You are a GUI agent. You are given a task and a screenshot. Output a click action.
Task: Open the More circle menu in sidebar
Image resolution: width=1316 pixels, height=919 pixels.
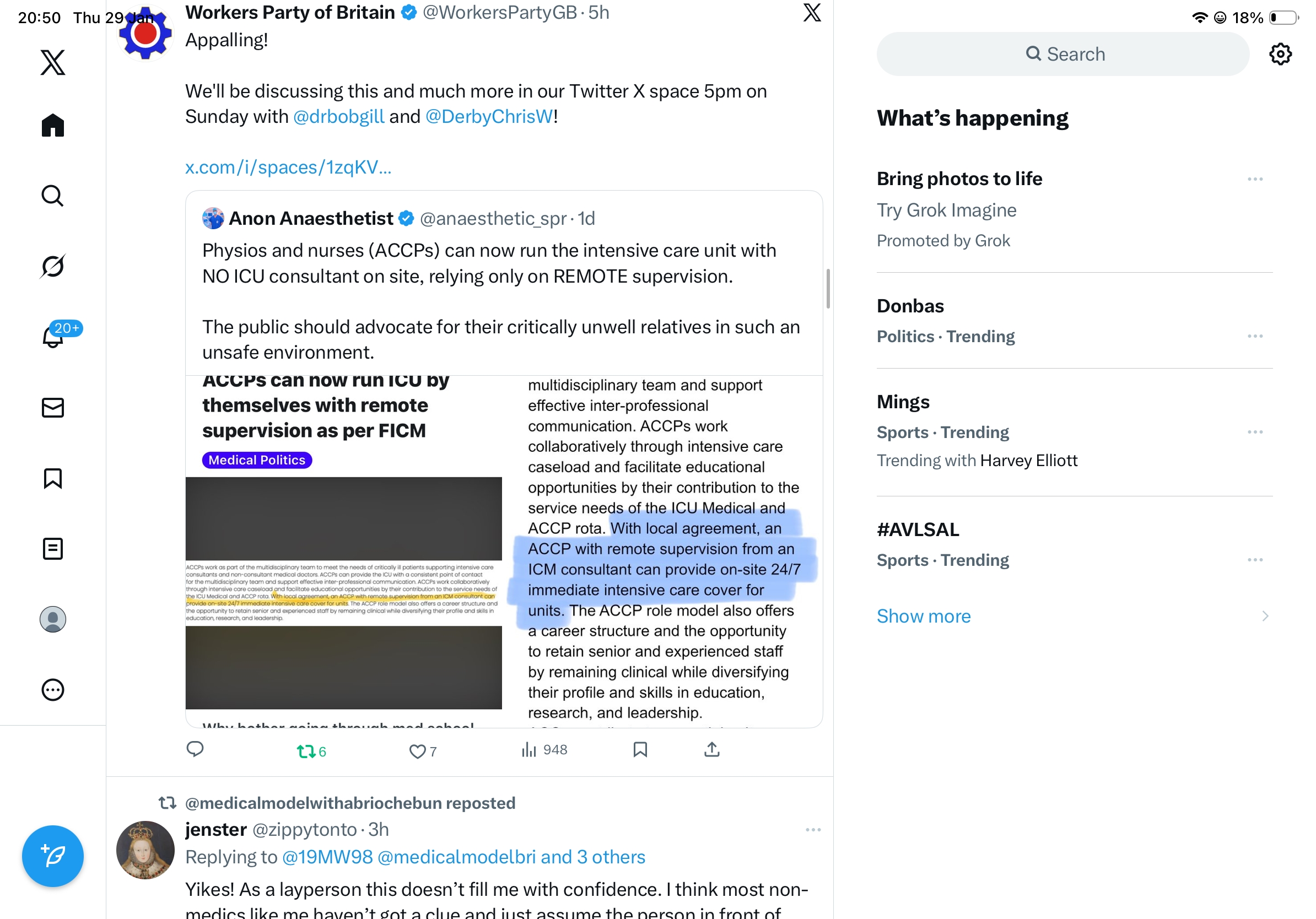[x=53, y=690]
